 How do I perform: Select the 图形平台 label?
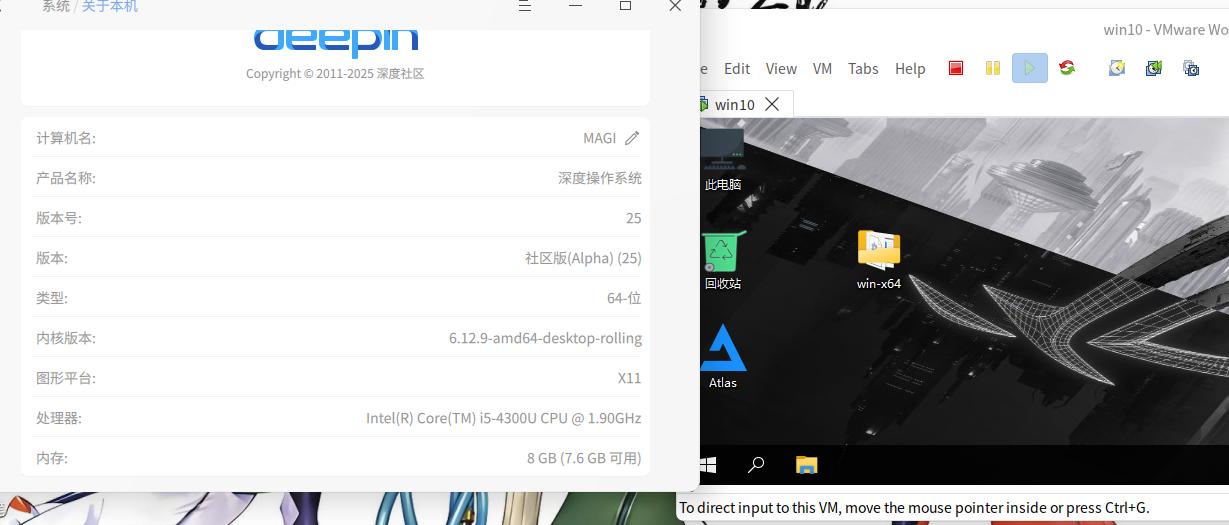click(x=66, y=378)
